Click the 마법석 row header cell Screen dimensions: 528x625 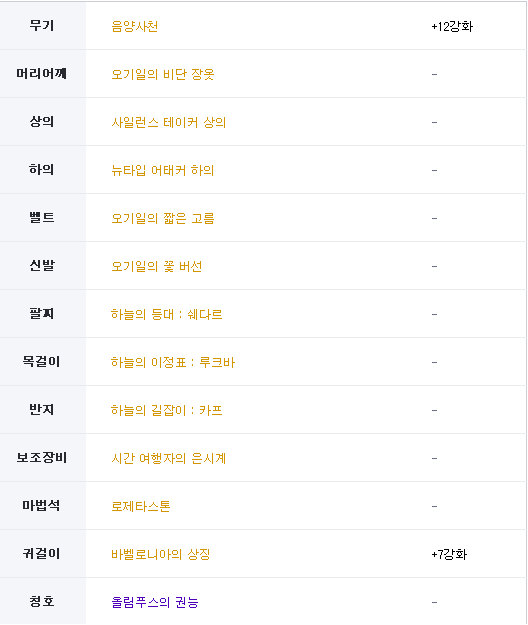[43, 505]
